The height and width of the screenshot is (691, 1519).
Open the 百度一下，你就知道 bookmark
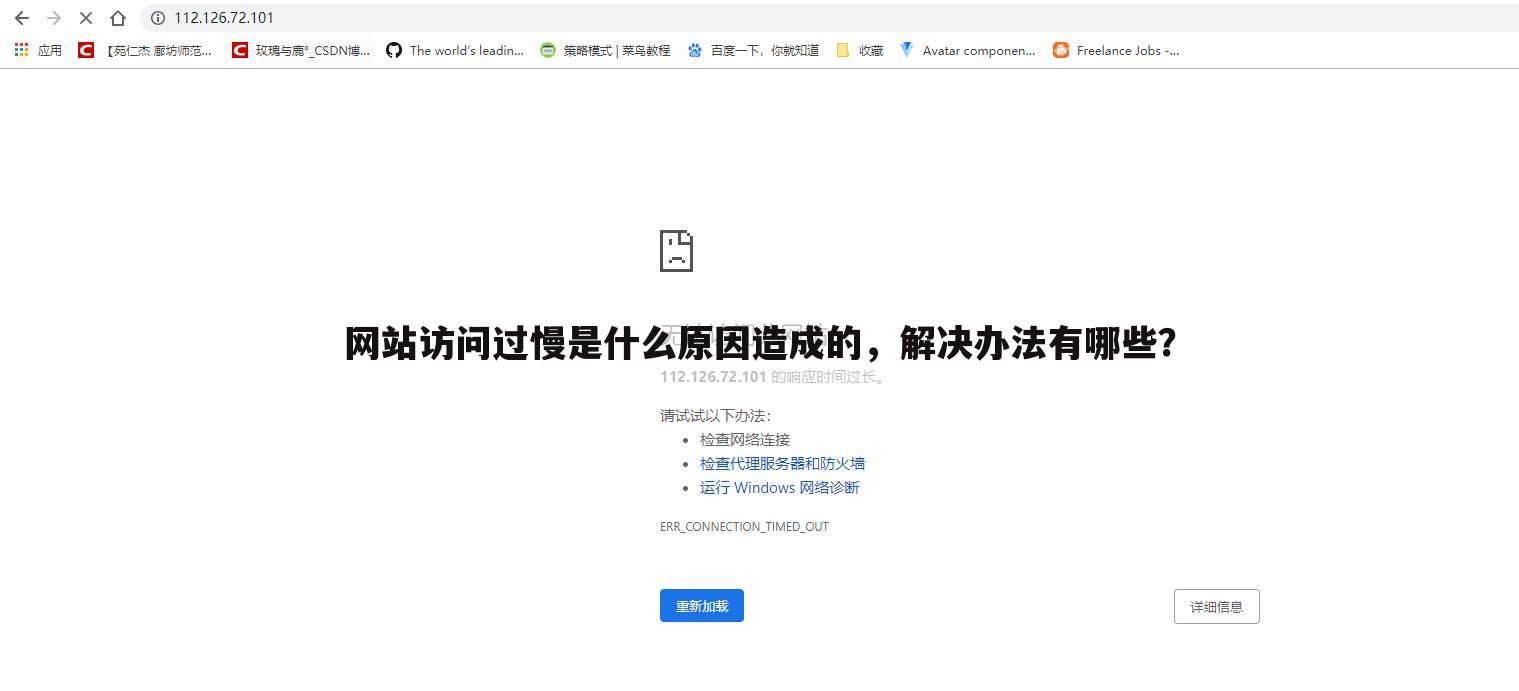point(753,50)
